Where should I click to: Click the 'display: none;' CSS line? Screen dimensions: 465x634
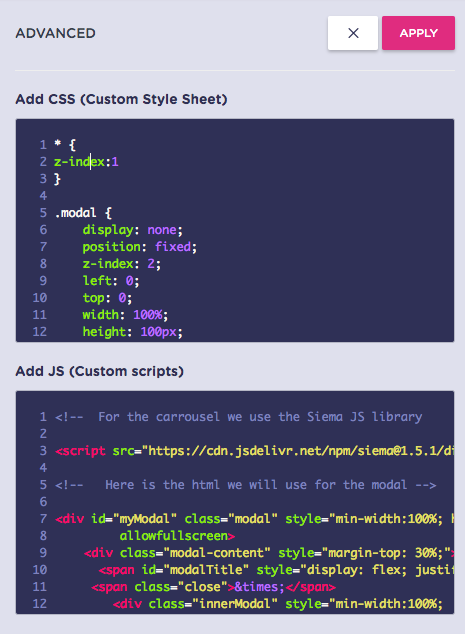(x=133, y=230)
